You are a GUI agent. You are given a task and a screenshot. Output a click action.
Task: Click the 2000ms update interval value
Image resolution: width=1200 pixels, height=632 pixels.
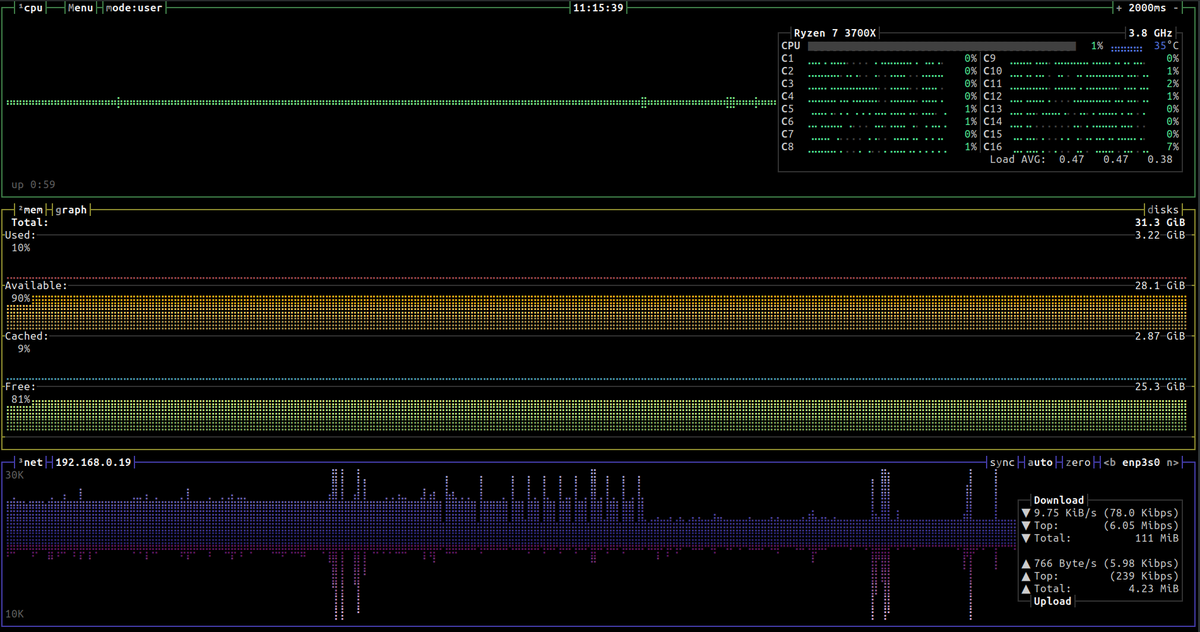click(x=1147, y=8)
